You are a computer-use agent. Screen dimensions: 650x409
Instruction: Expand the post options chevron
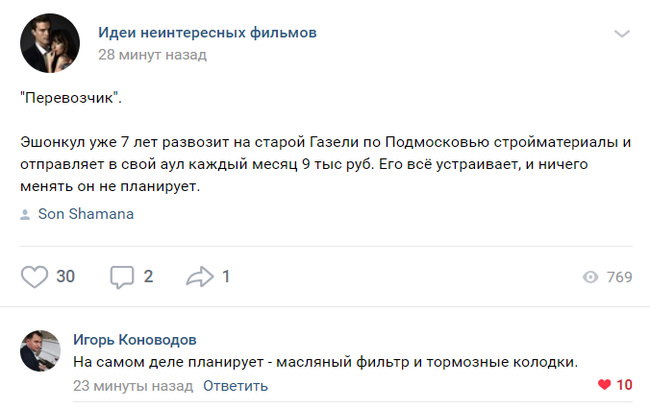tap(622, 34)
